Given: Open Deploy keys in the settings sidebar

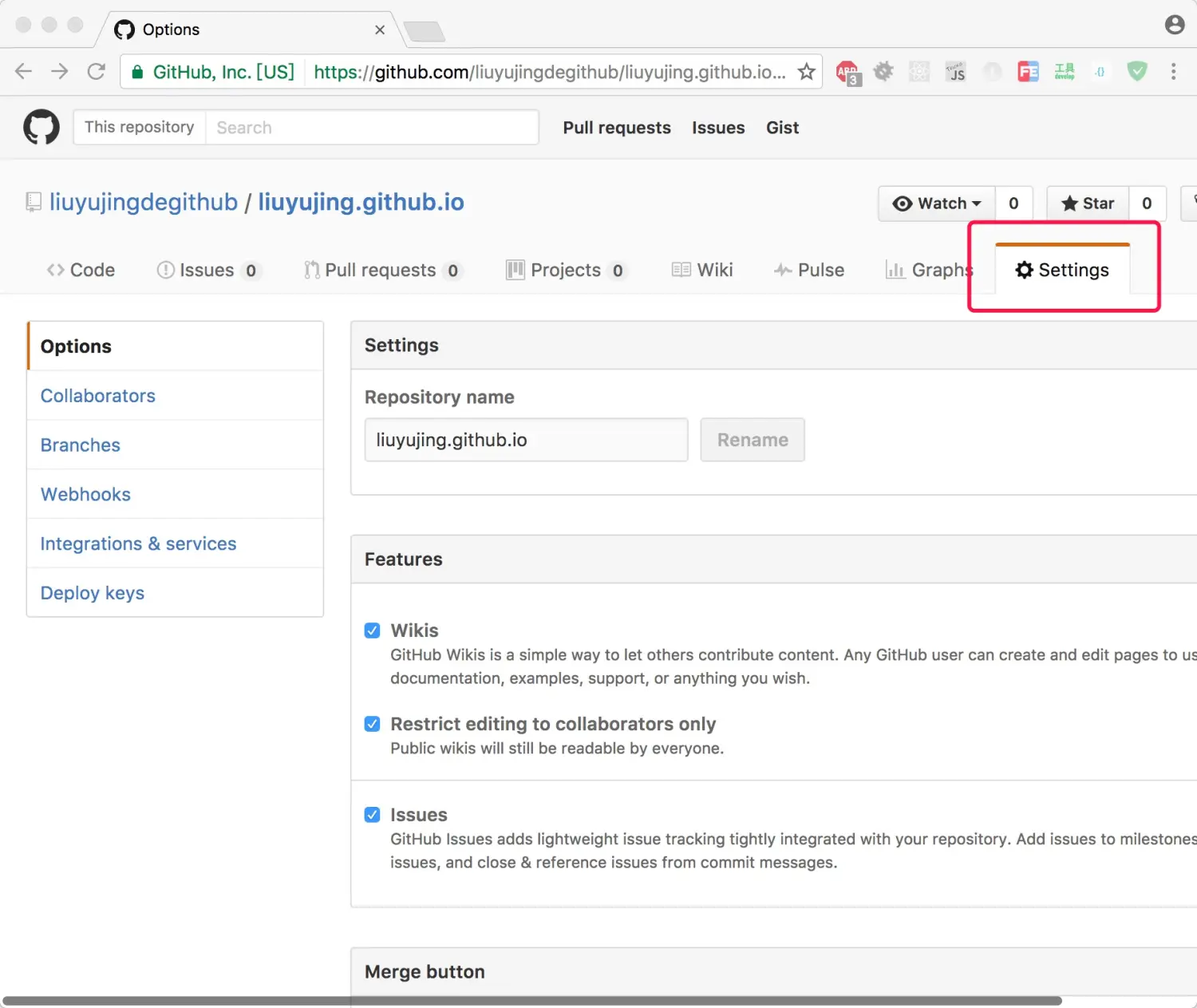Looking at the screenshot, I should pyautogui.click(x=175, y=593).
